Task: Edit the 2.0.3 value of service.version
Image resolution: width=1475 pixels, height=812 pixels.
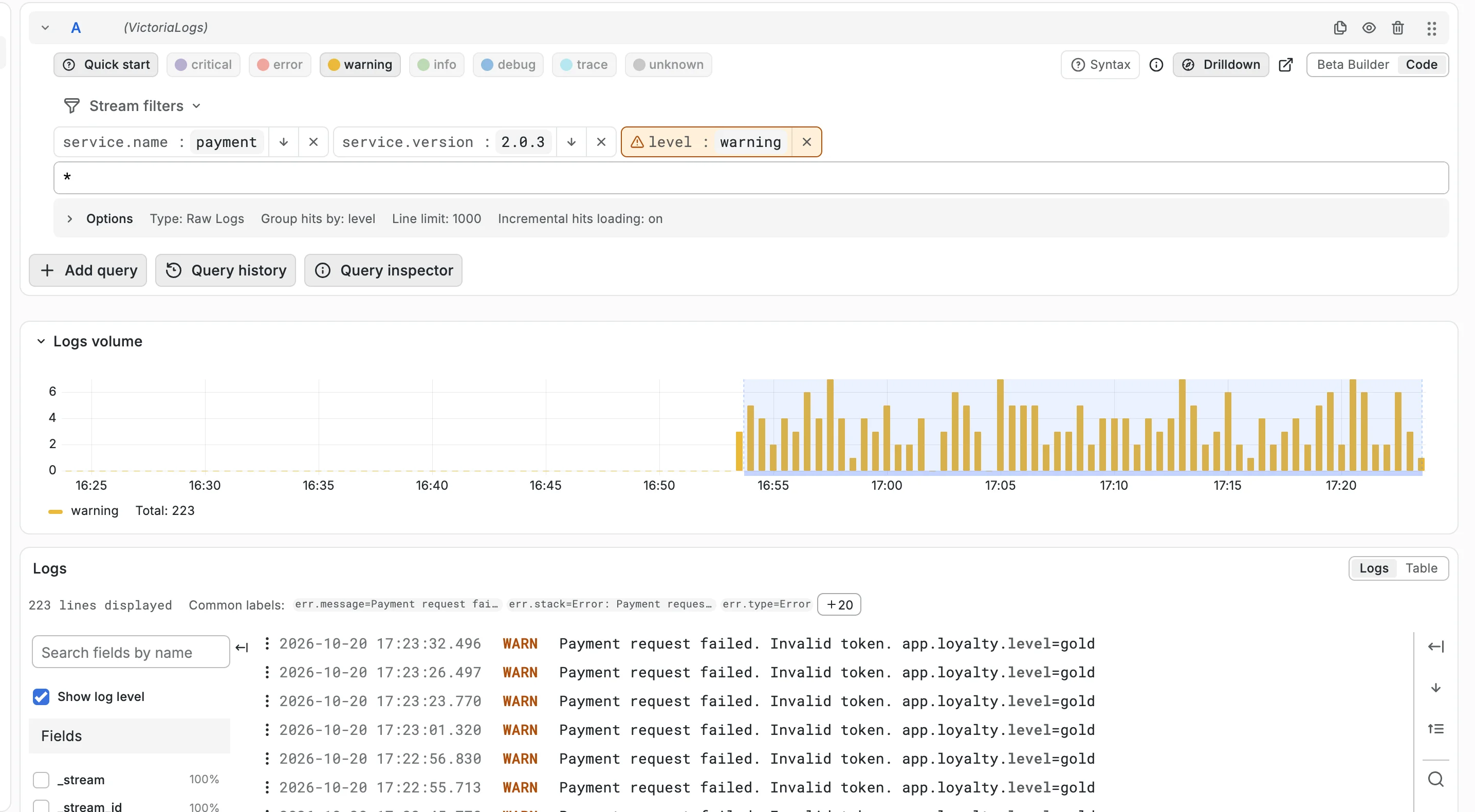Action: coord(523,142)
